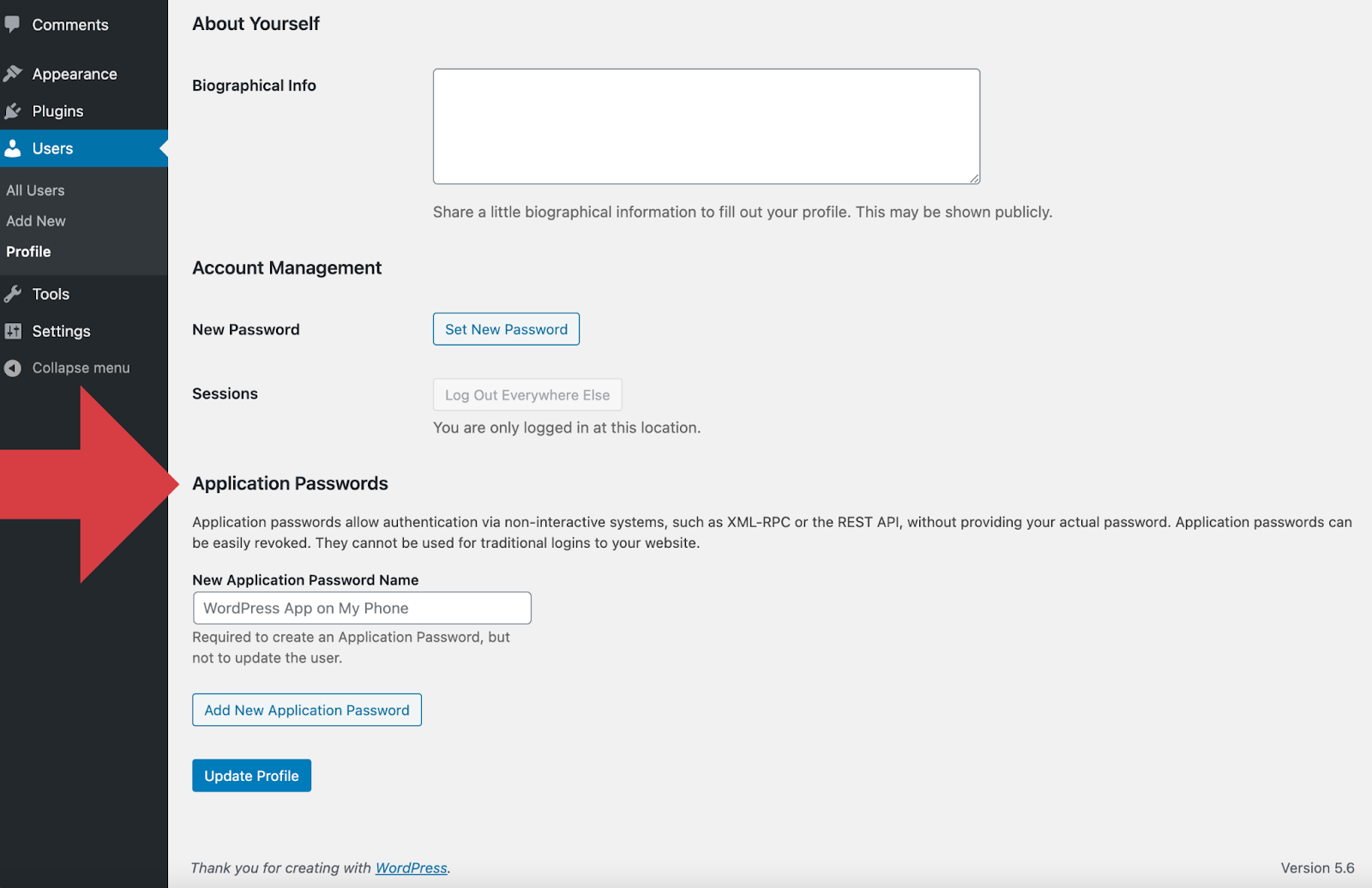Click the Update Profile button
Image resolution: width=1372 pixels, height=888 pixels.
pyautogui.click(x=251, y=776)
